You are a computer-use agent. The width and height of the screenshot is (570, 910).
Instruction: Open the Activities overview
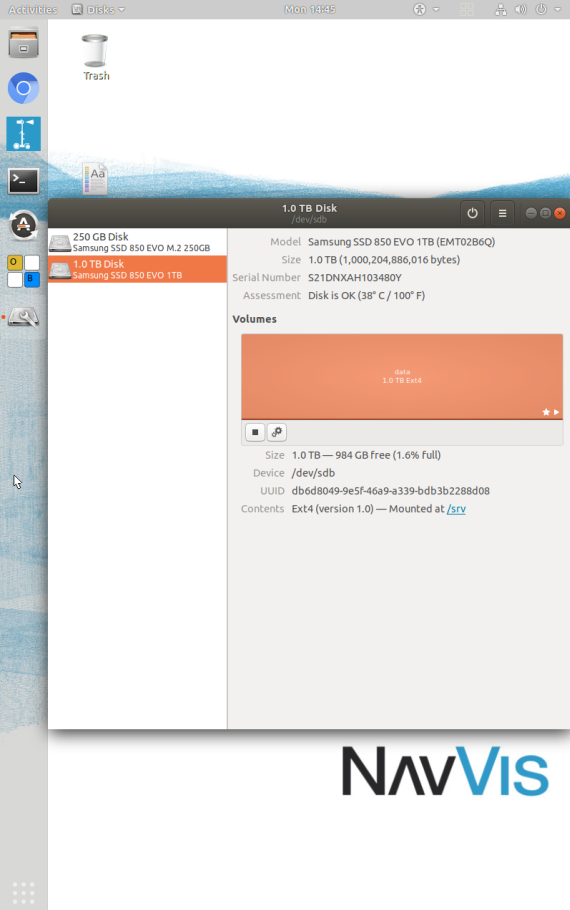pos(33,9)
